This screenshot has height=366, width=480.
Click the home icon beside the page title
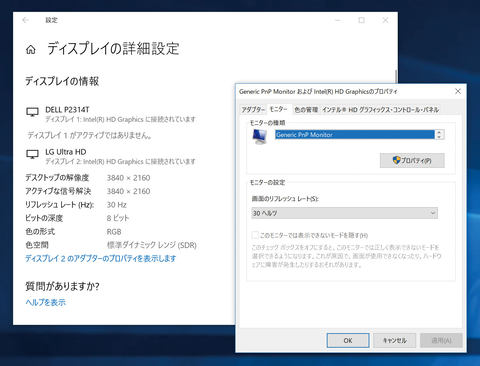[x=31, y=50]
